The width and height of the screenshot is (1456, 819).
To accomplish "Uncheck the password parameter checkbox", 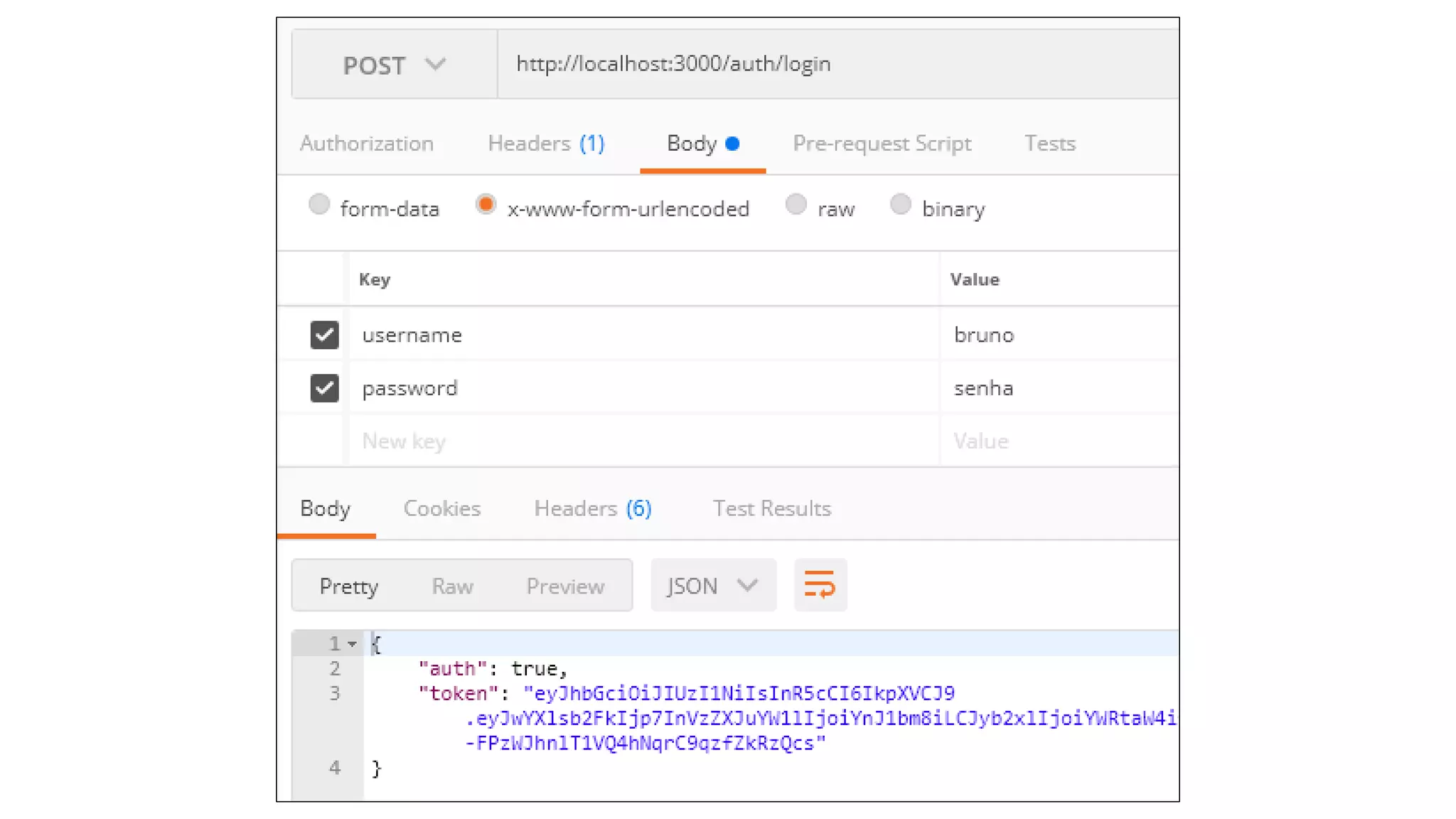I will click(x=324, y=388).
